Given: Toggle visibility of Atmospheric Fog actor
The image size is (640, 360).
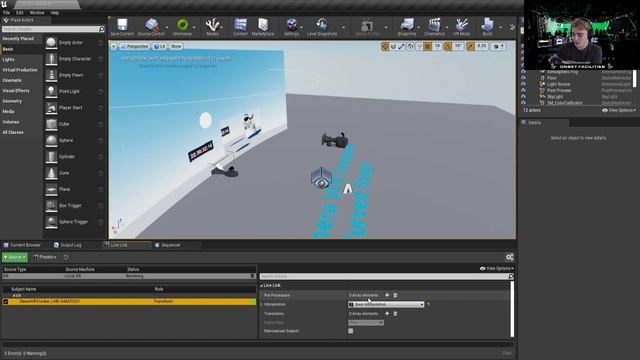Looking at the screenshot, I should 523,72.
